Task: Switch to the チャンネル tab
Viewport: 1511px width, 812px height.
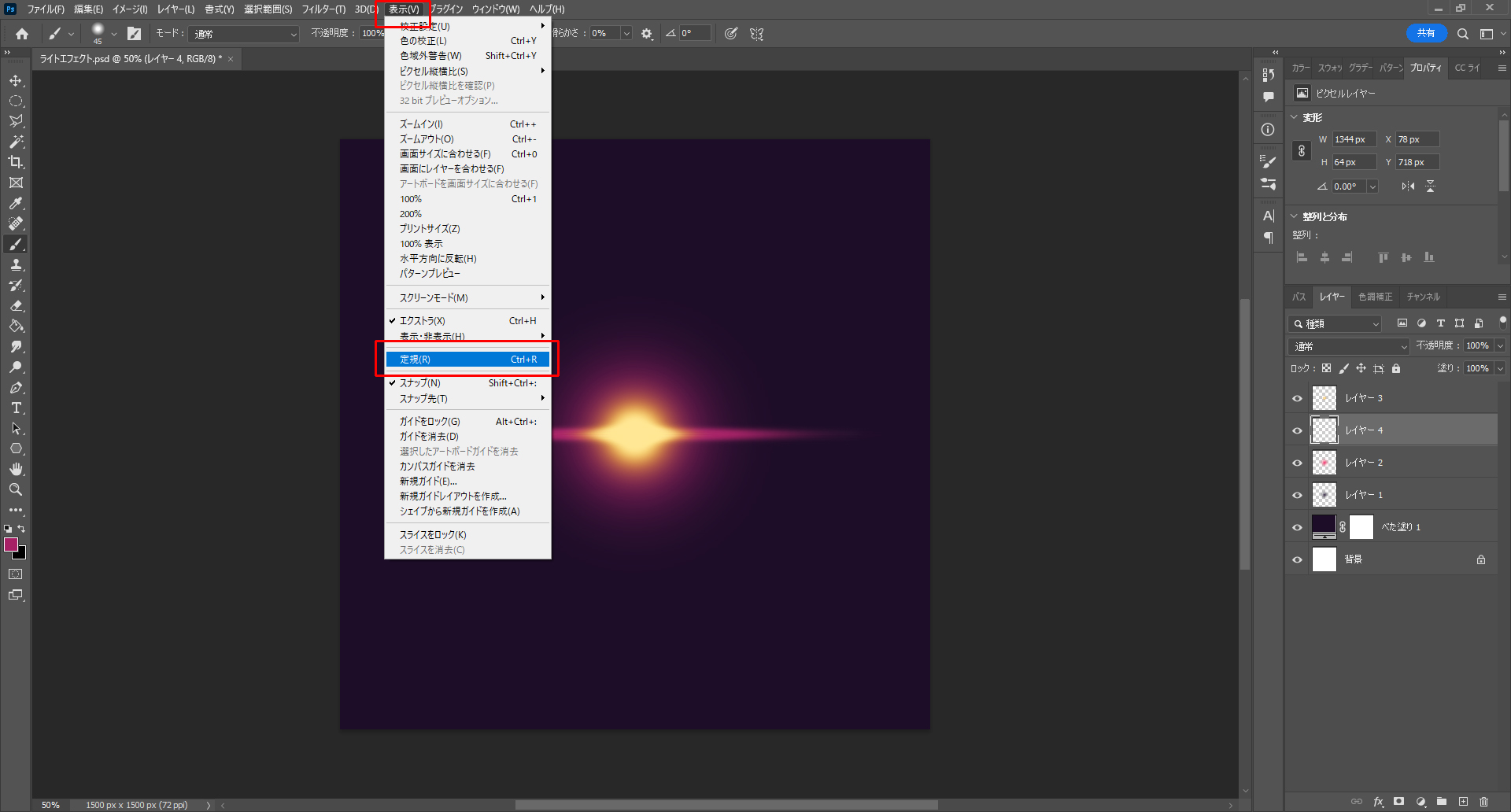Action: coord(1423,297)
